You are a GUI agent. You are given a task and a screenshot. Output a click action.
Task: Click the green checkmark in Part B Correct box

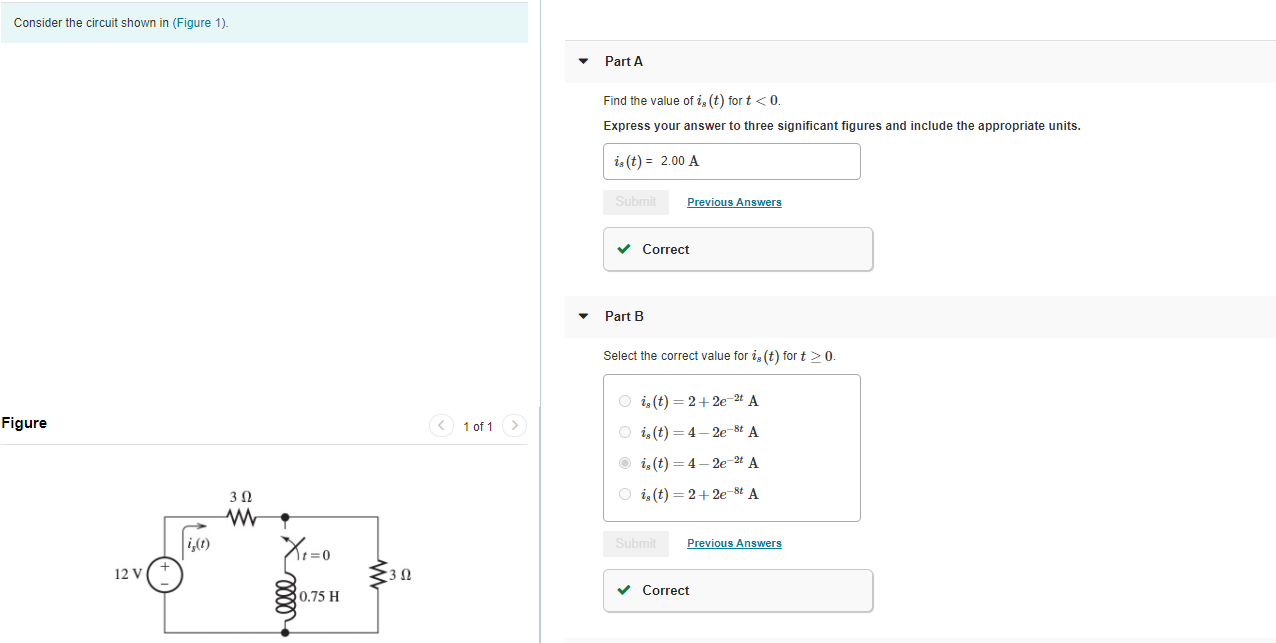click(625, 590)
